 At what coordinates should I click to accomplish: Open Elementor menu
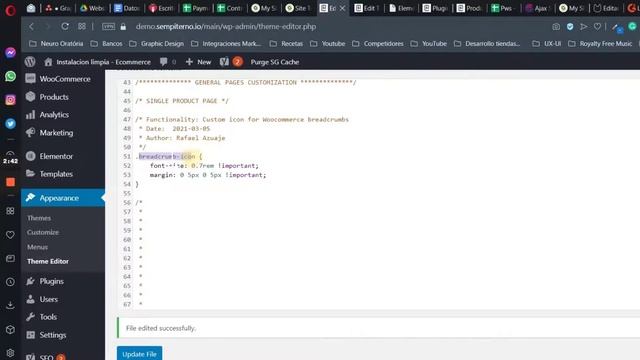pos(63,156)
